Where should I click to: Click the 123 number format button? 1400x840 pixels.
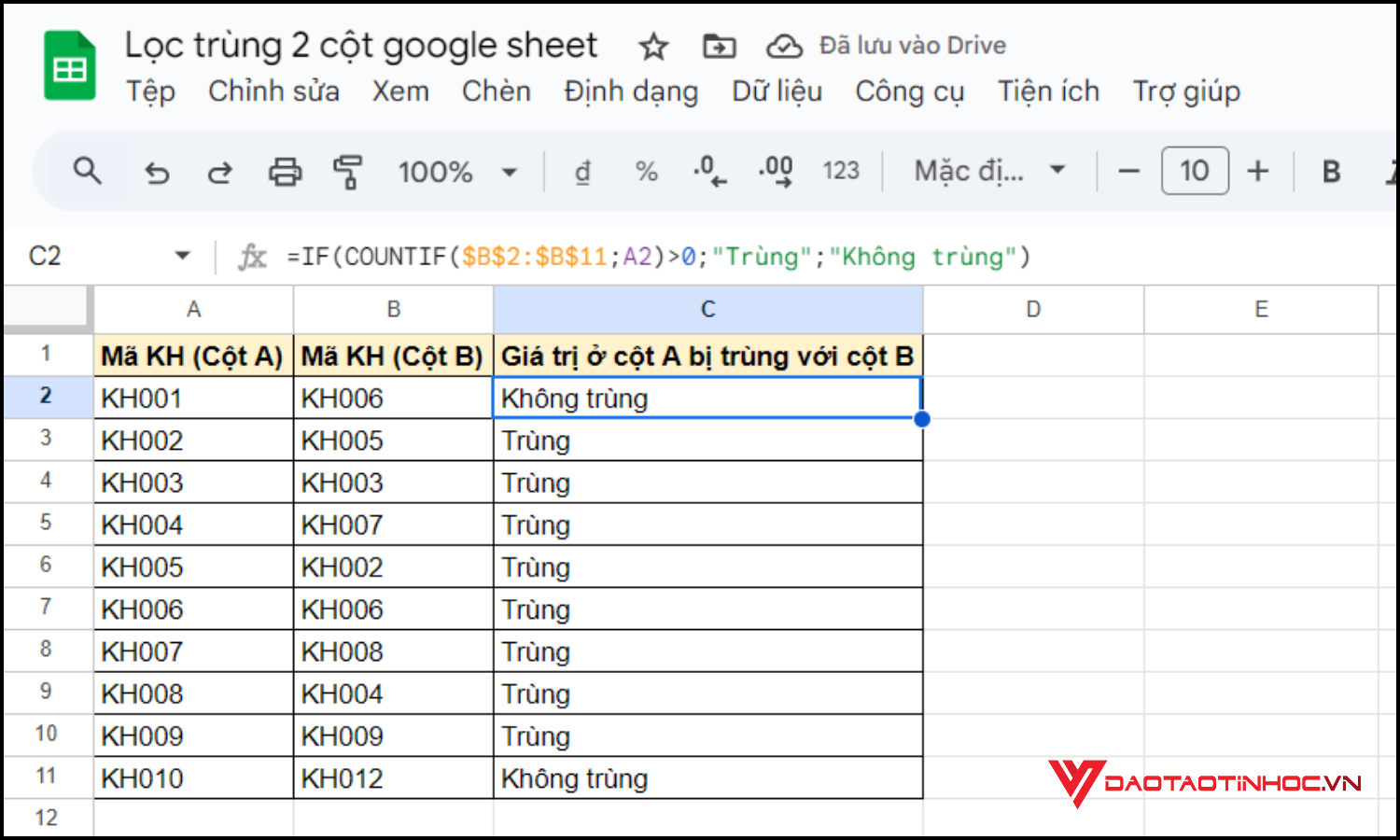[x=841, y=171]
